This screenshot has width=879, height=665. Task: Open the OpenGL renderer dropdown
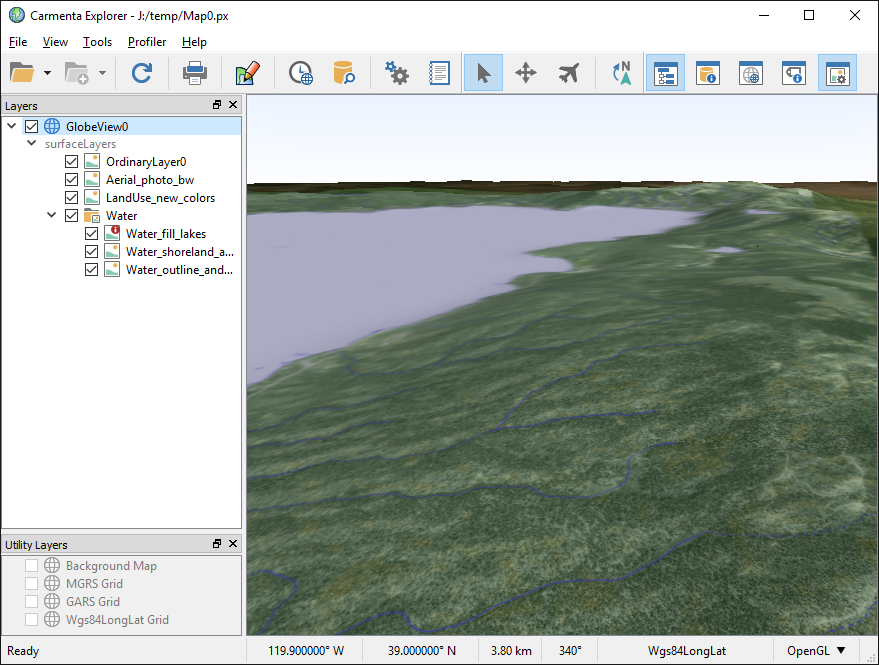(x=816, y=651)
